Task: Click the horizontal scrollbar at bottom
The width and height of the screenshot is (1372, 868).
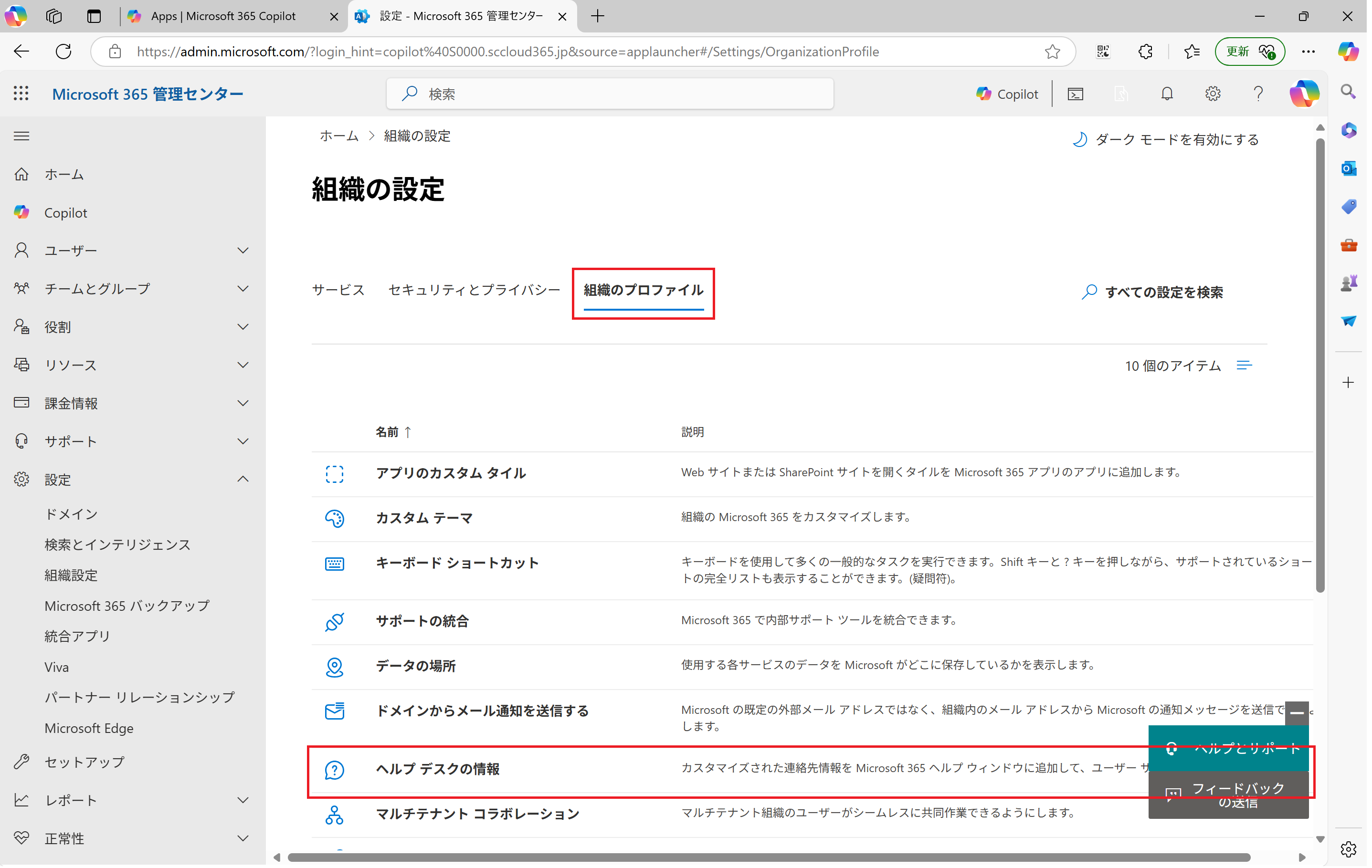Action: coord(768,857)
